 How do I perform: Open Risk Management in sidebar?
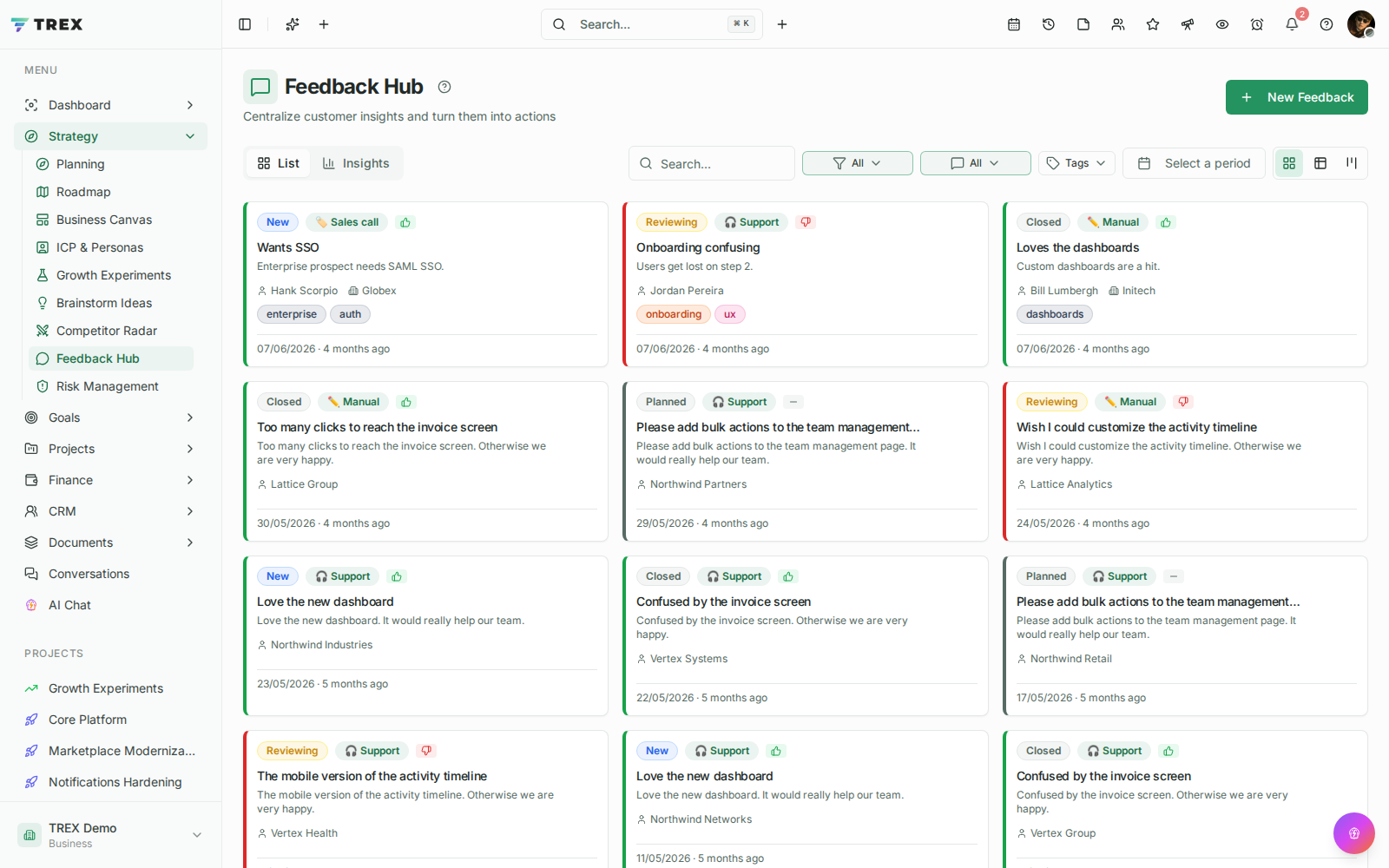tap(111, 386)
